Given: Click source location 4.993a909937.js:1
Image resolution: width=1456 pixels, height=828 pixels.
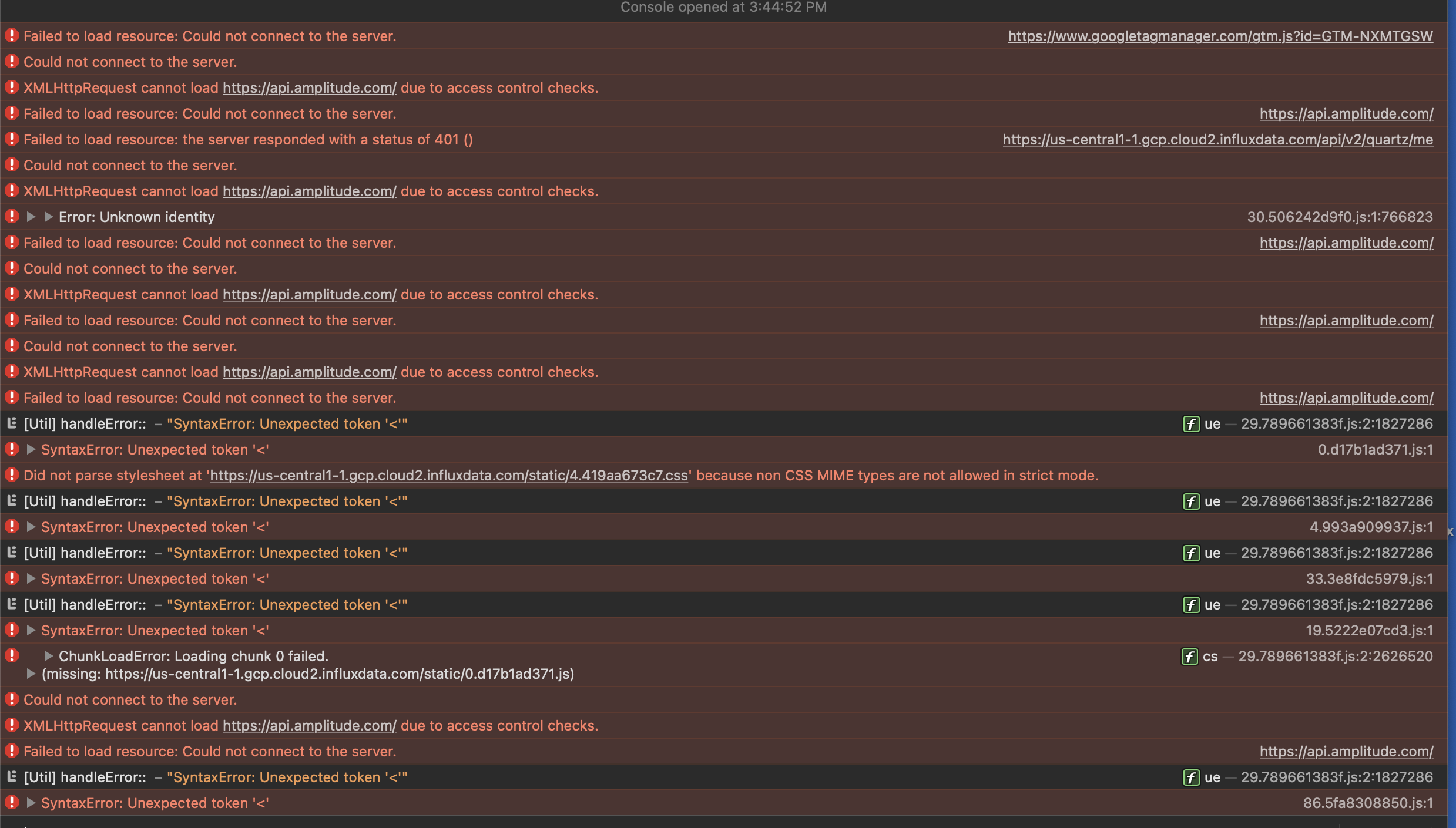Looking at the screenshot, I should pos(1371,527).
